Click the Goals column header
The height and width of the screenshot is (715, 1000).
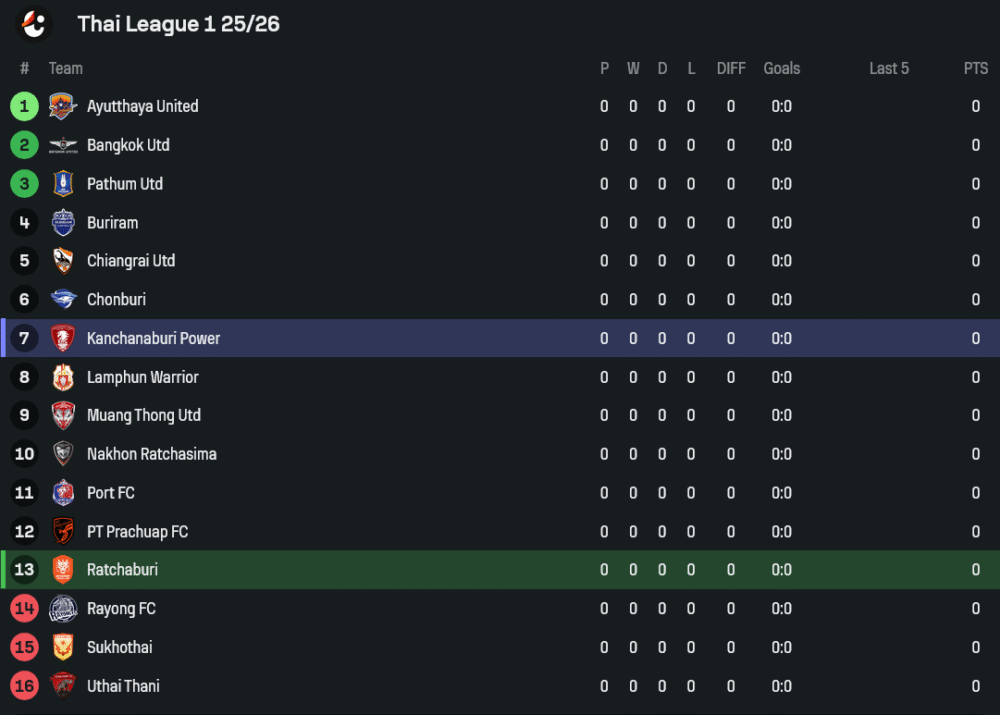coord(782,68)
